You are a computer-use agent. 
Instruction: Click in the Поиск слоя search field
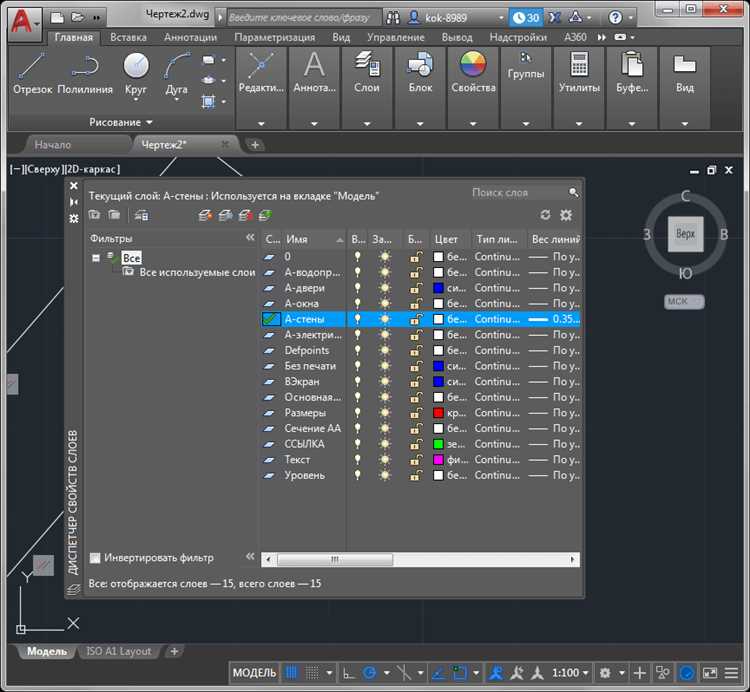click(x=518, y=193)
